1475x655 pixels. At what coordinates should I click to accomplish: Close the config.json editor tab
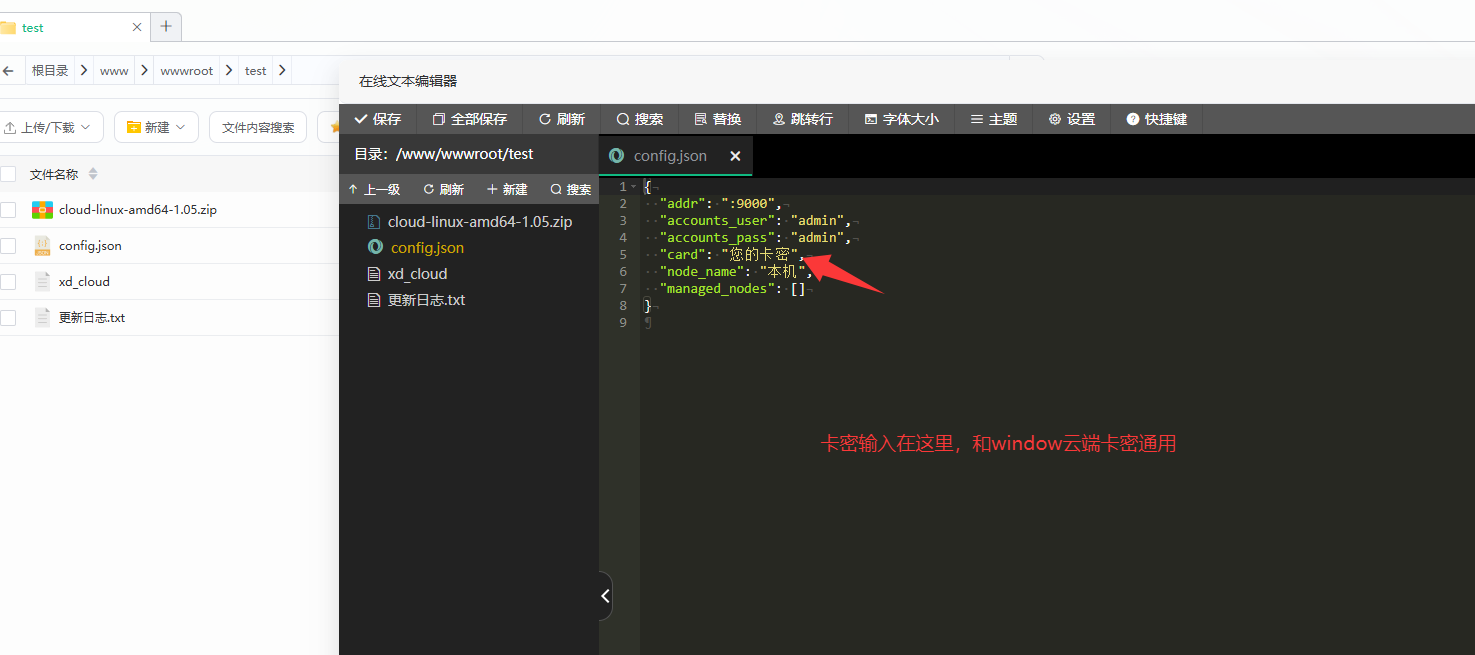click(x=735, y=156)
